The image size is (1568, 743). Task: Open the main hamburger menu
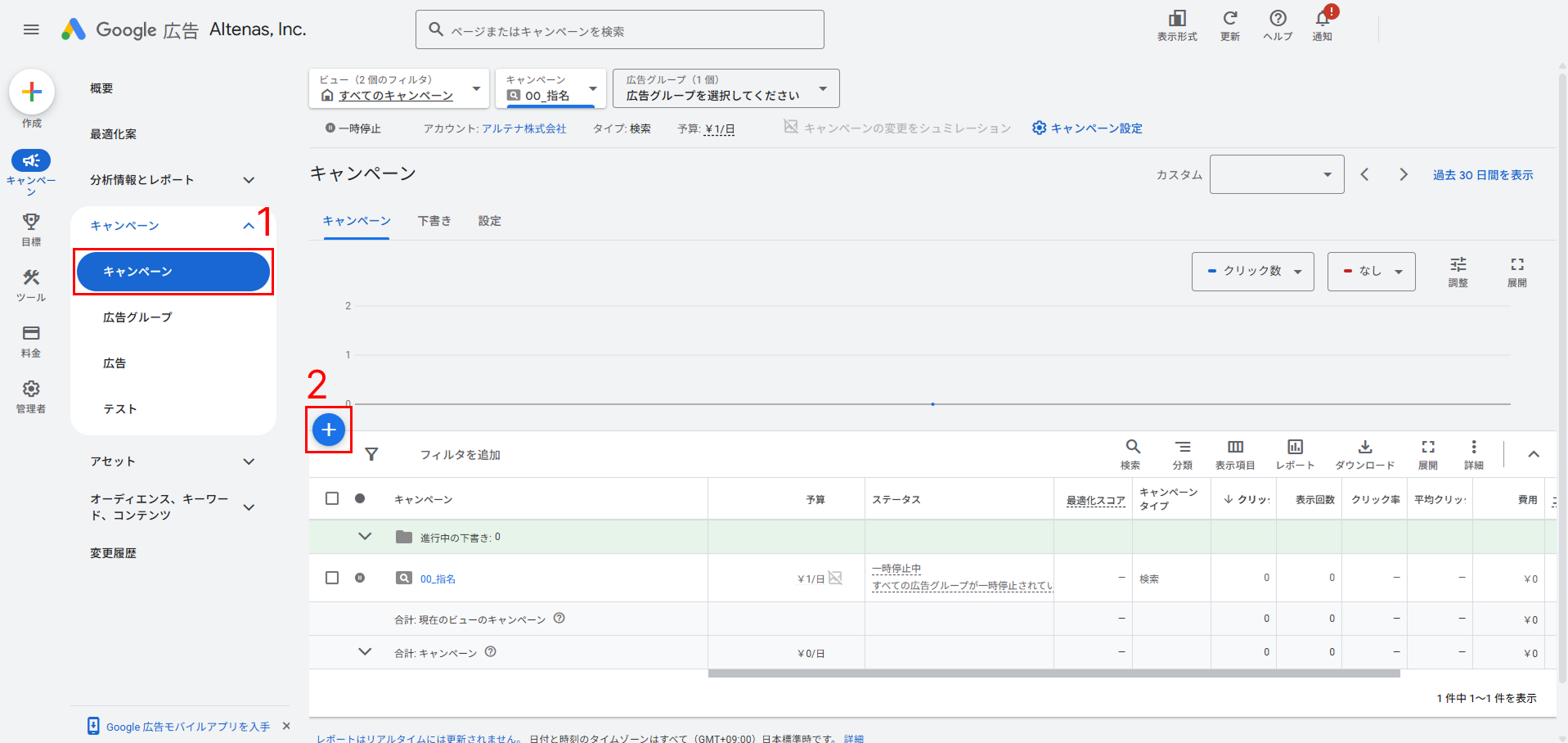pos(31,29)
